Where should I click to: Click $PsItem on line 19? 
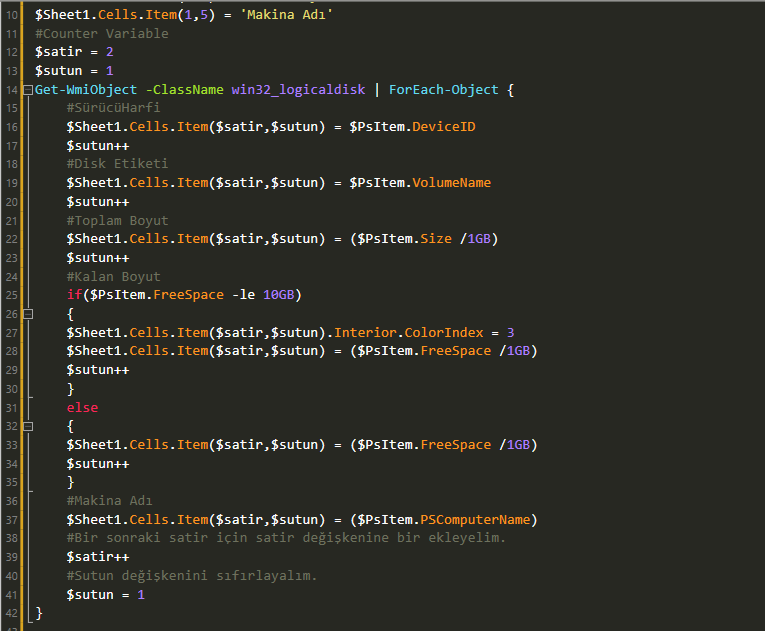(x=377, y=183)
